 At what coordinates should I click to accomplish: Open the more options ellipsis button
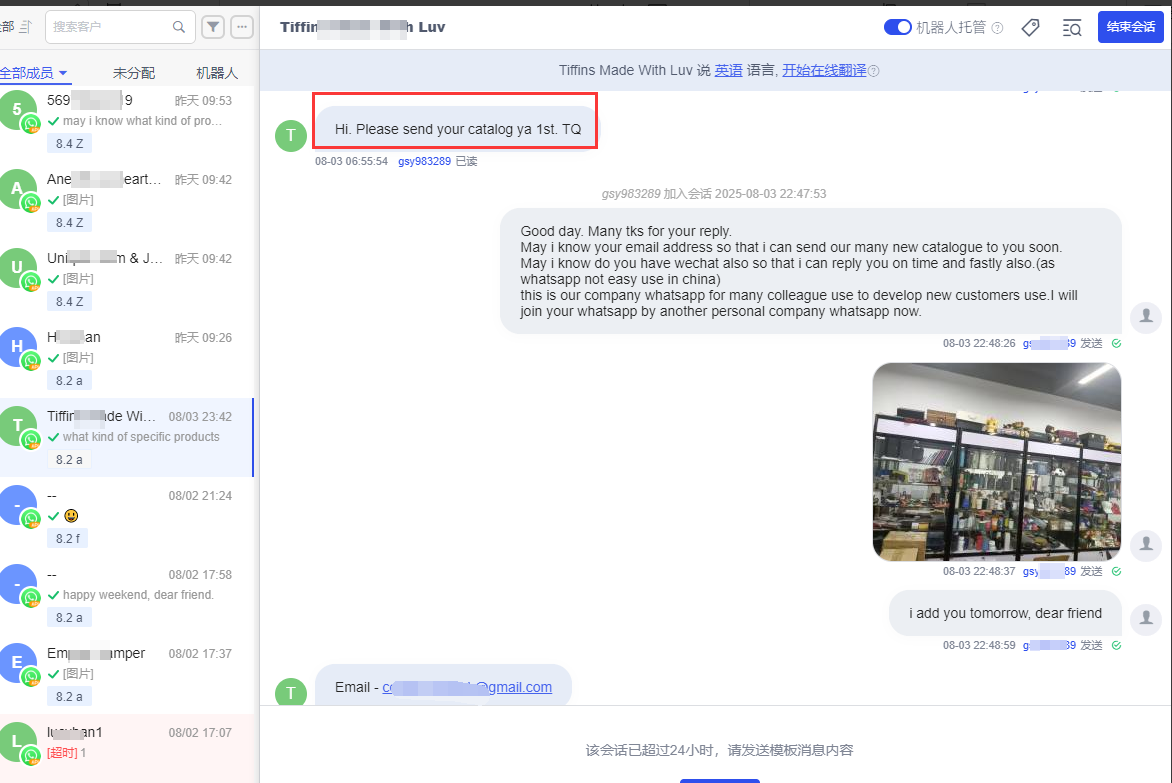click(x=242, y=27)
